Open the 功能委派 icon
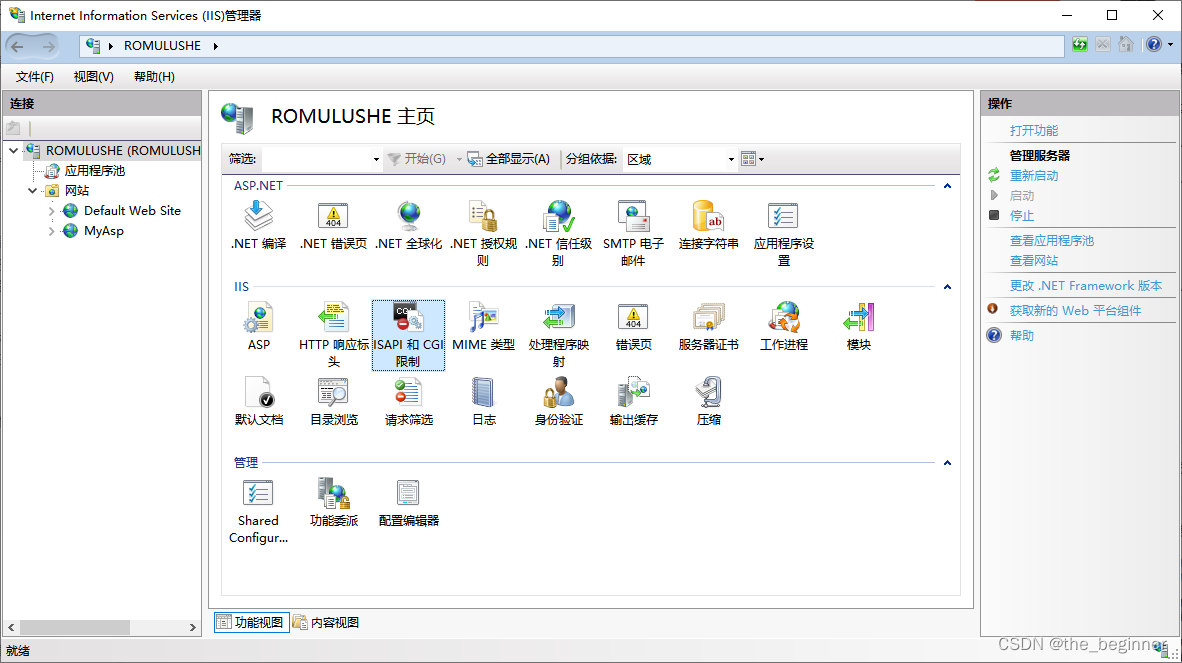Screen dimensions: 1182x663 pos(333,493)
